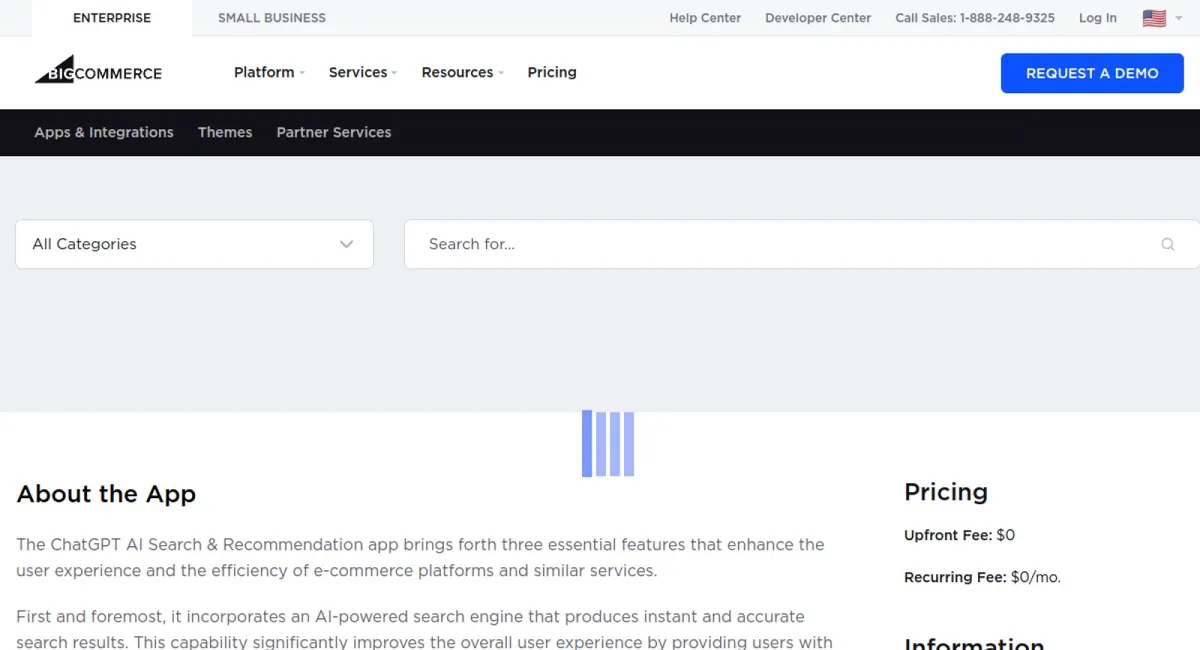
Task: Visit the Developer Center
Action: pos(818,17)
